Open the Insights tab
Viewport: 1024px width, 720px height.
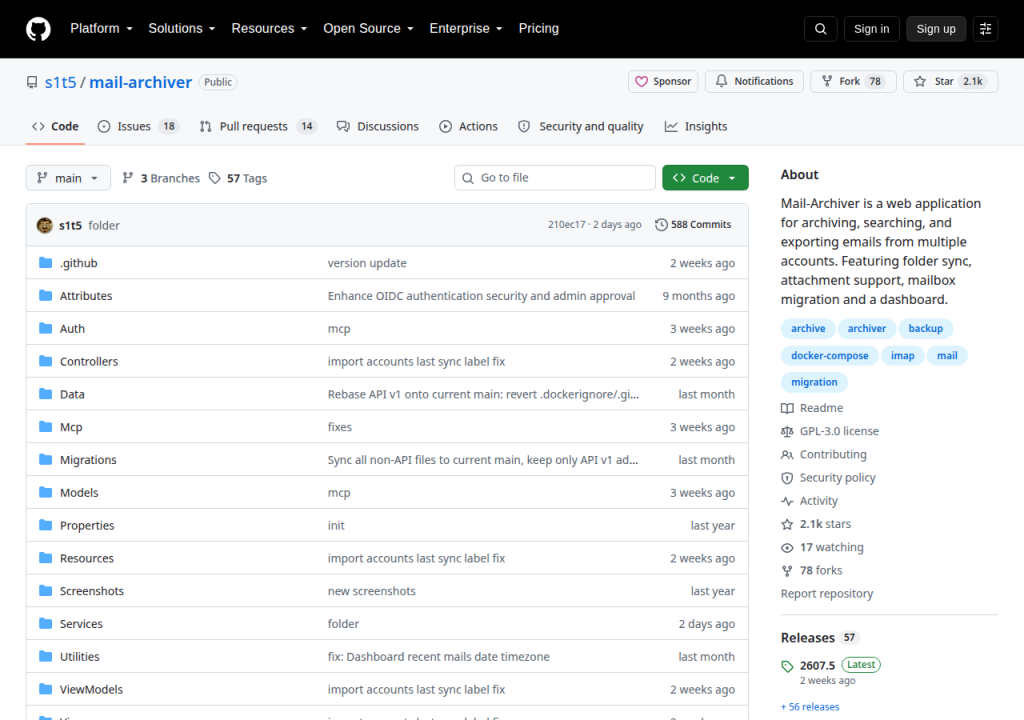click(696, 127)
